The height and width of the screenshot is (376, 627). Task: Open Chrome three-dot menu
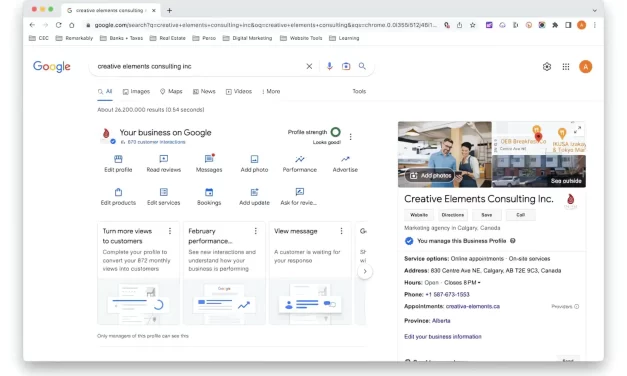(x=595, y=25)
